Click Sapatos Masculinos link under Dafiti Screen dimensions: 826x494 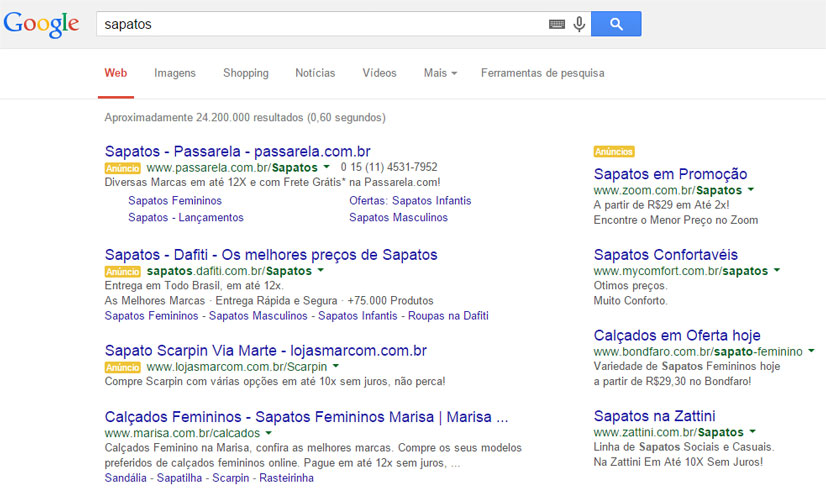point(258,315)
